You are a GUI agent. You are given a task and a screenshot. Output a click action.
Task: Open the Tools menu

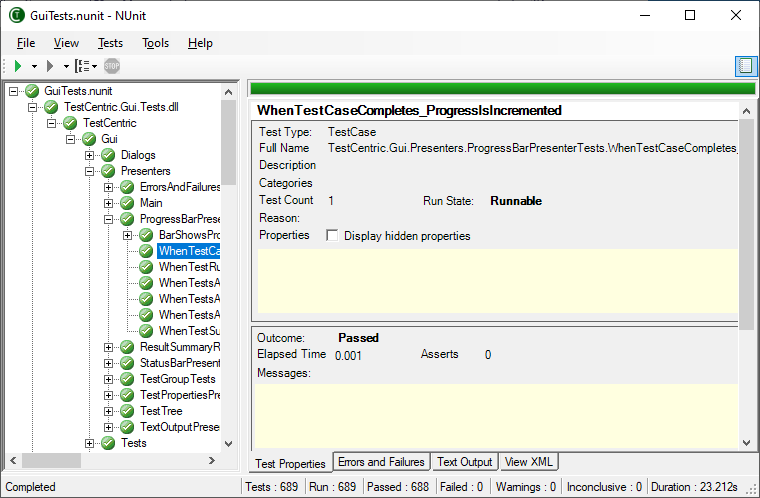(155, 43)
